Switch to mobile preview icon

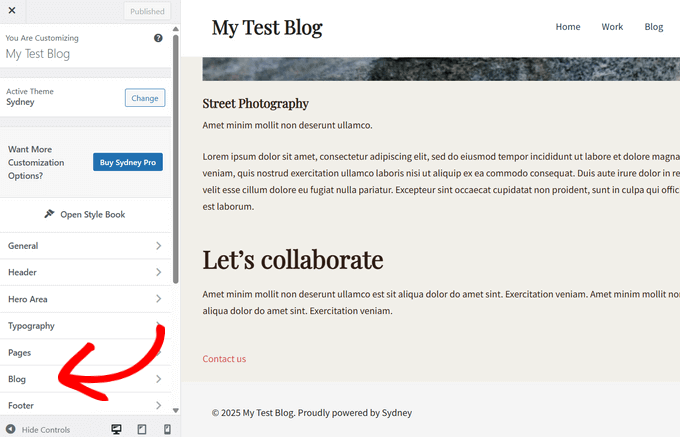click(167, 429)
